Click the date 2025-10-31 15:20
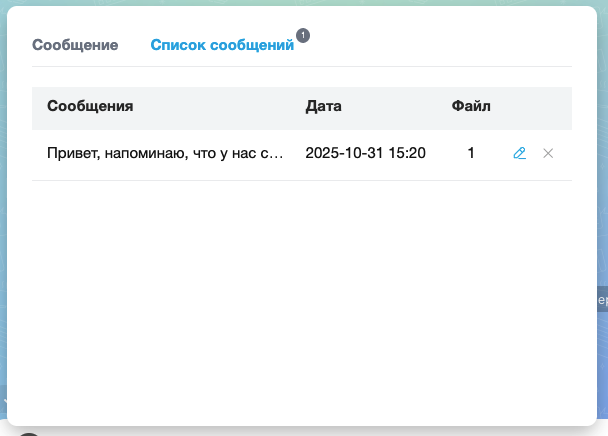The width and height of the screenshot is (608, 436). click(365, 154)
